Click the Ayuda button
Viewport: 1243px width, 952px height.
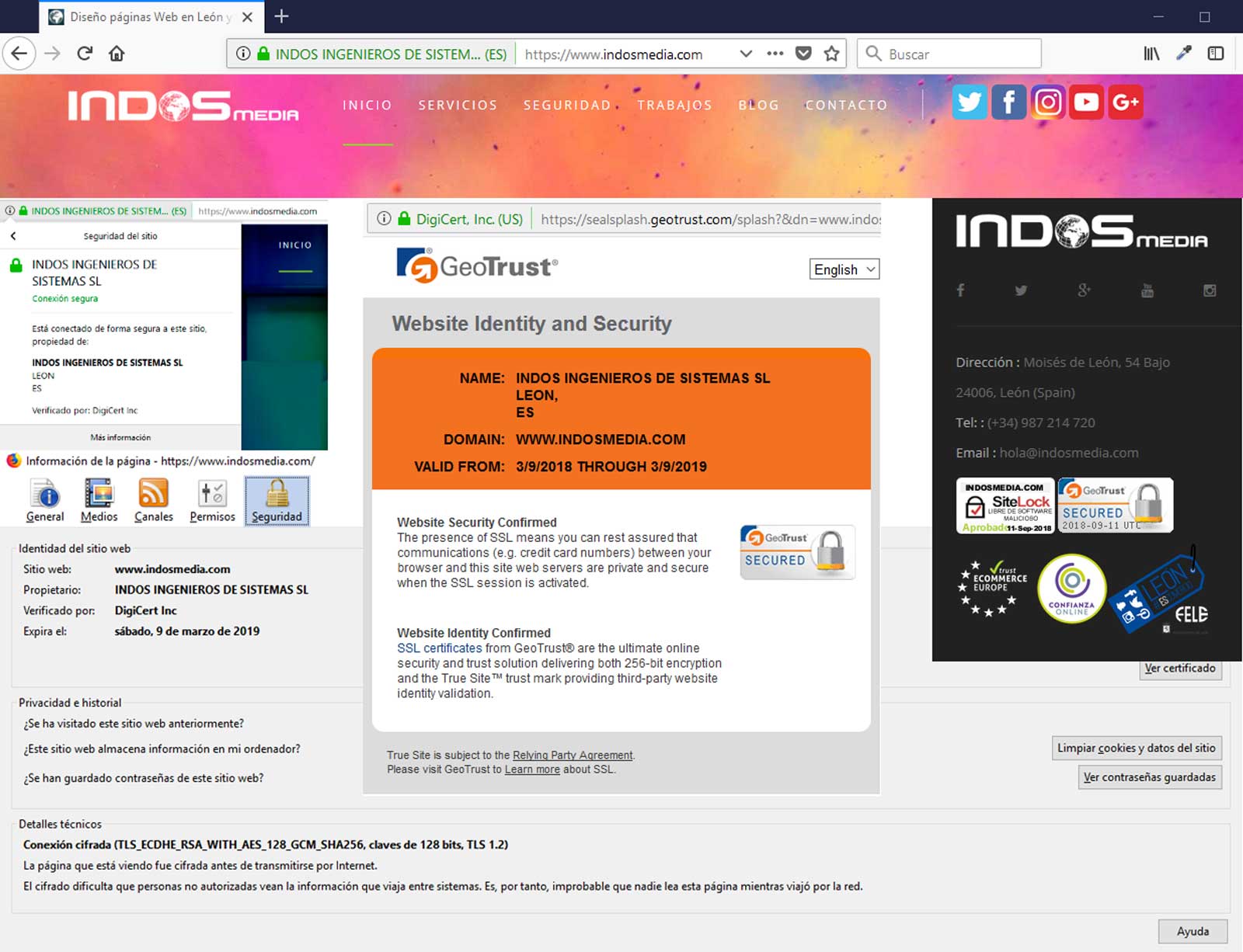tap(1193, 932)
